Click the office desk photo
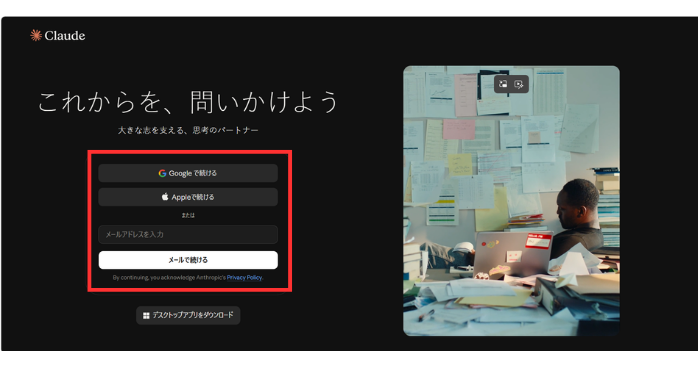Viewport: 698px width, 365px height. (511, 201)
